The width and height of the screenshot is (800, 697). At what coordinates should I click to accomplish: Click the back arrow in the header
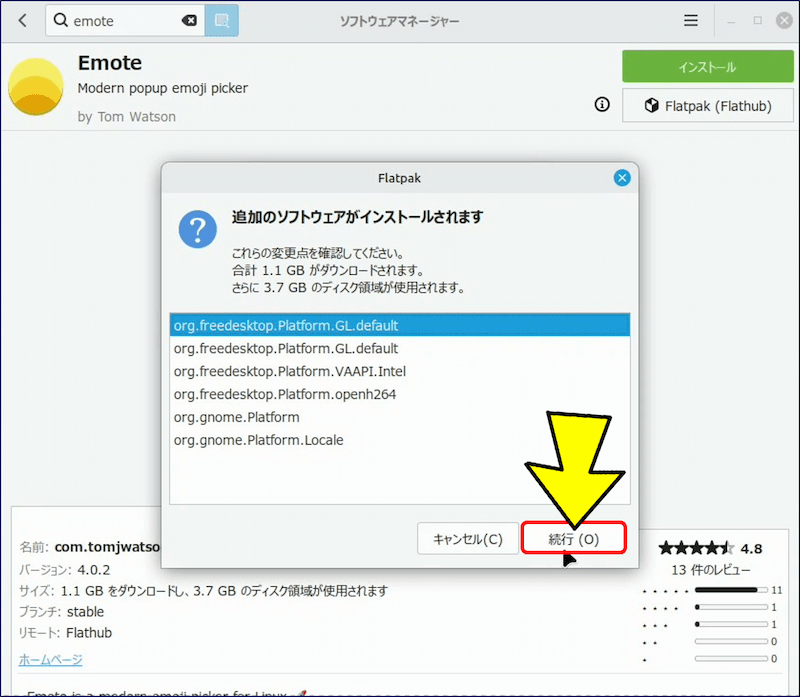[x=22, y=20]
